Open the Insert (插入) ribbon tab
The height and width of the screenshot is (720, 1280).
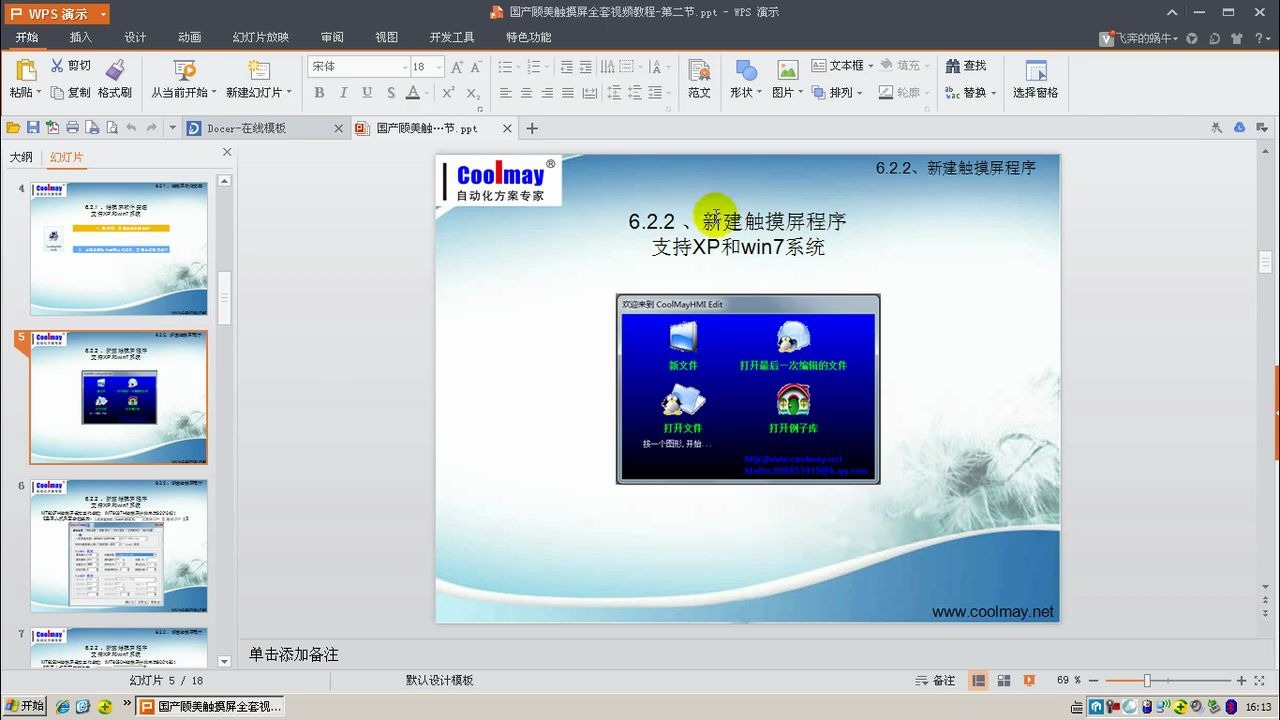click(x=81, y=37)
